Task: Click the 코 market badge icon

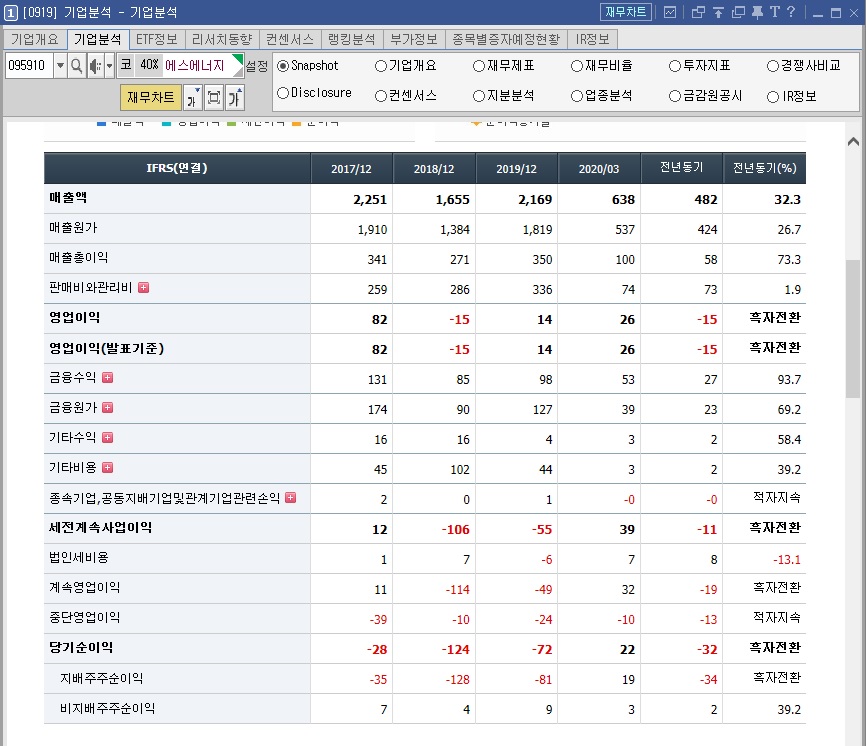Action: point(126,65)
